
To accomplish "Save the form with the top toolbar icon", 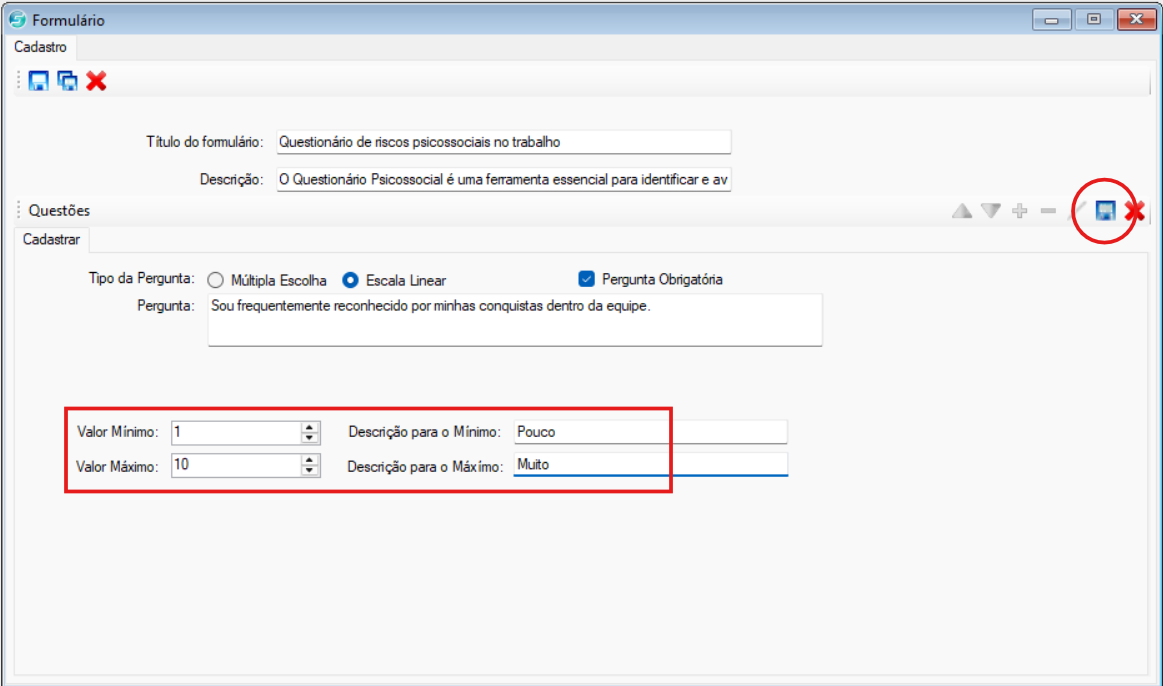I will [39, 81].
